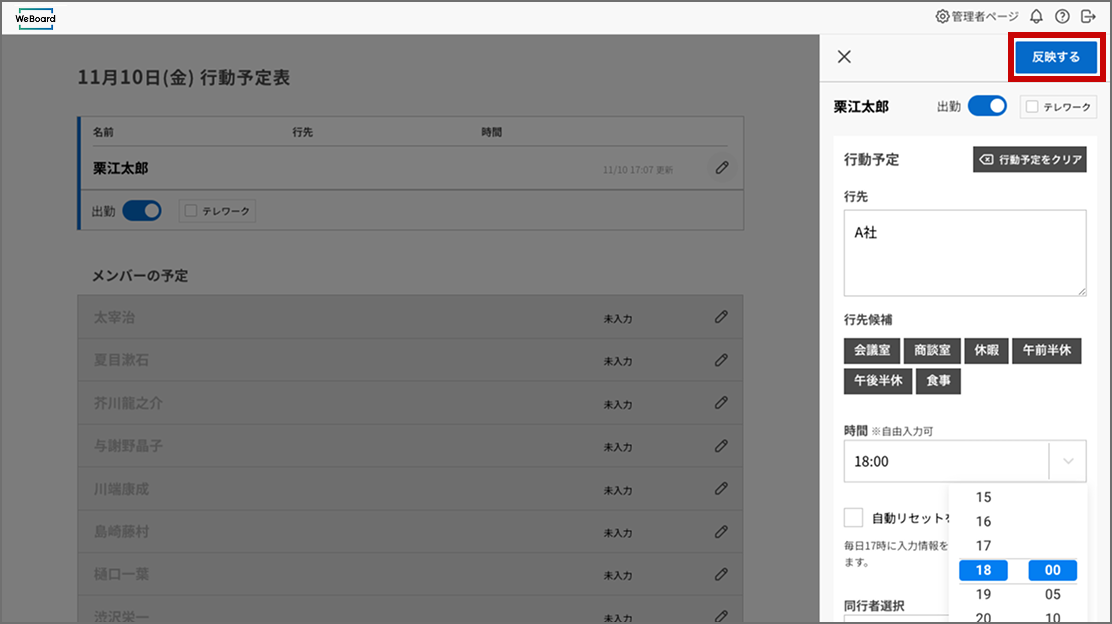Viewport: 1112px width, 624px height.
Task: Open the 管理者ページ settings gear icon
Action: point(941,16)
